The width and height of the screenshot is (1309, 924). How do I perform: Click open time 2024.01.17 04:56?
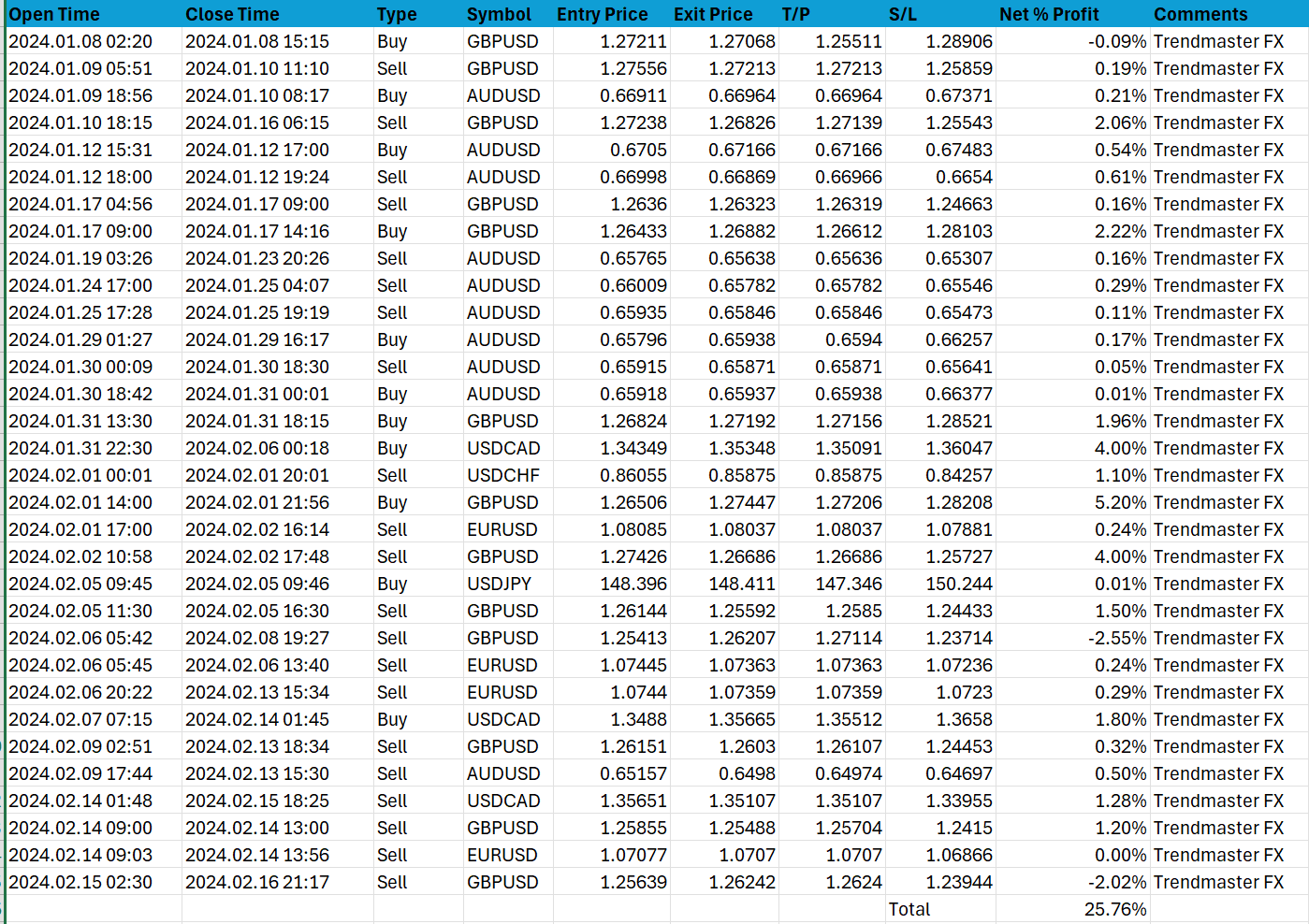point(94,204)
